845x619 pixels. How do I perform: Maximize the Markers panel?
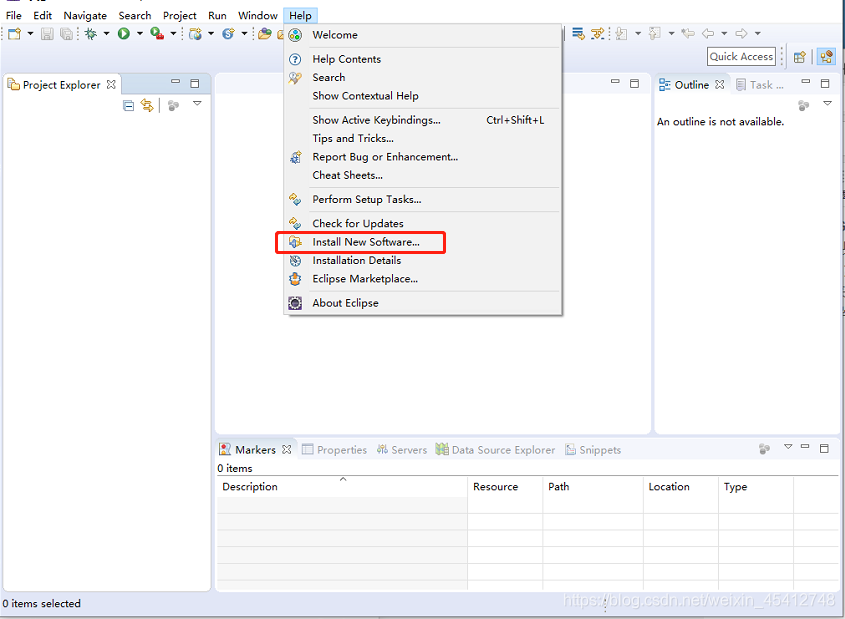[x=824, y=448]
